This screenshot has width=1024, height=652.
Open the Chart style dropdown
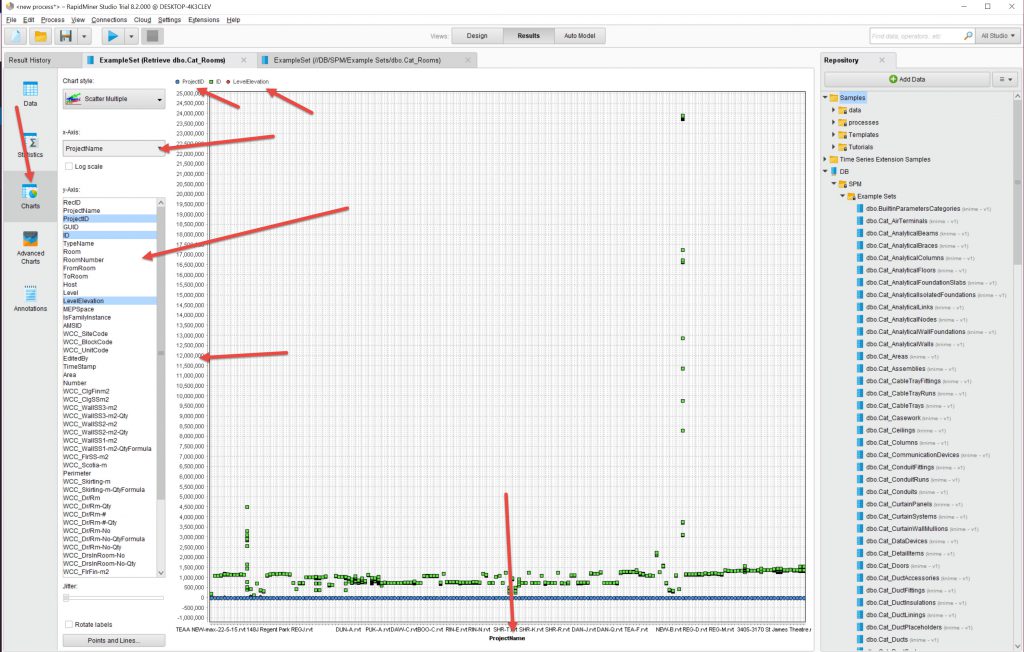(x=113, y=99)
